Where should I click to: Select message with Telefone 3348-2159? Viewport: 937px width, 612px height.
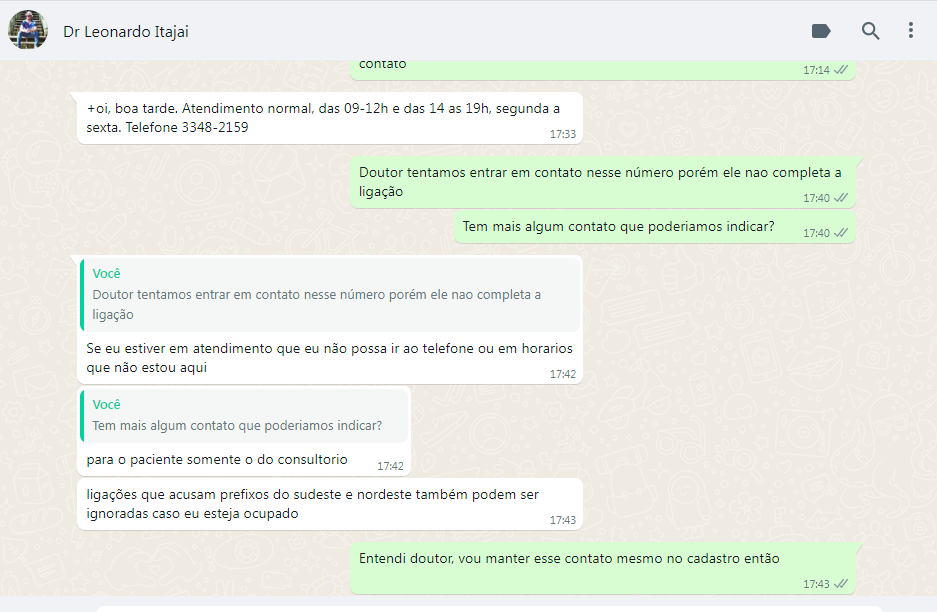click(x=330, y=118)
